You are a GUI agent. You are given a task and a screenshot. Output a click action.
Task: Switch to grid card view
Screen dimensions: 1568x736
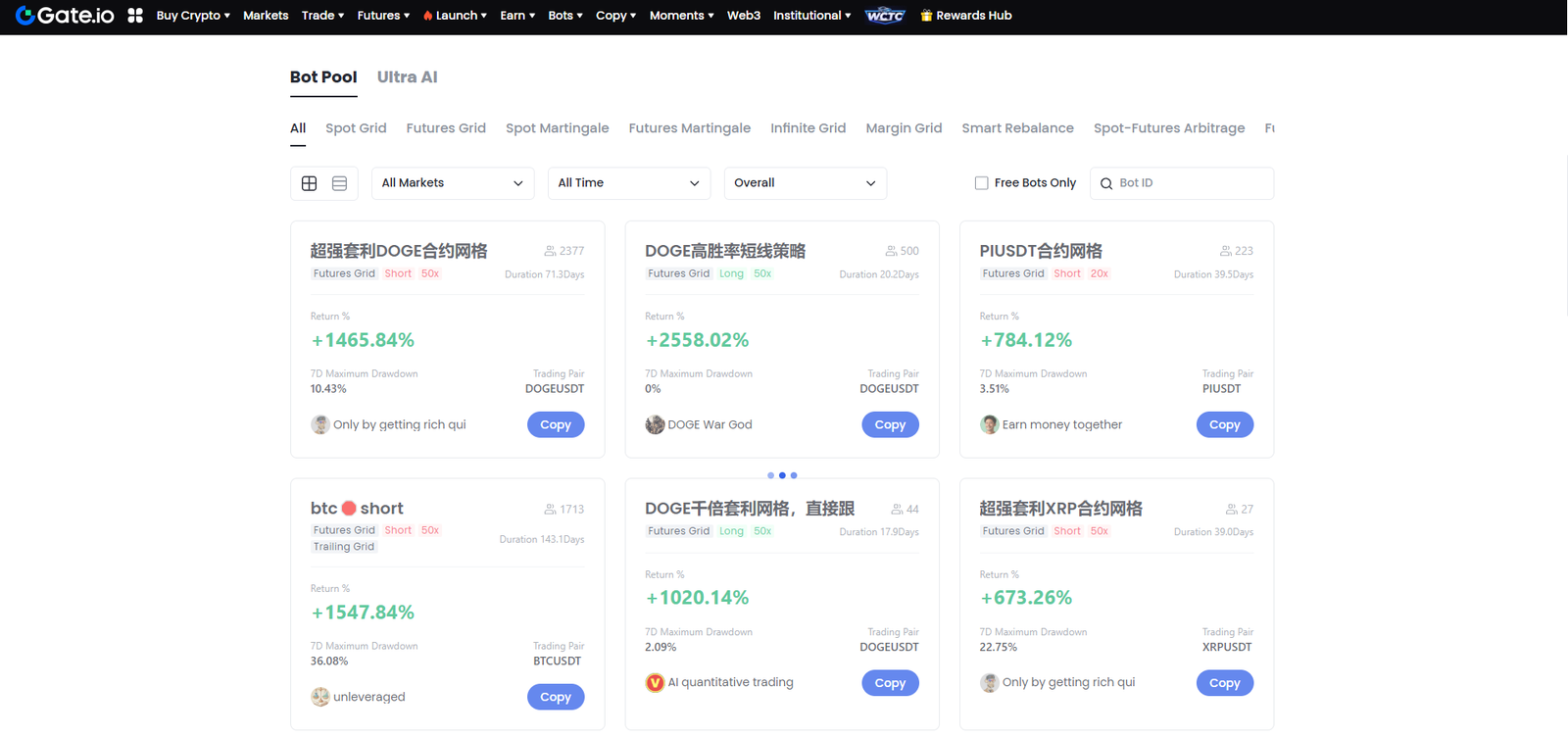(309, 183)
